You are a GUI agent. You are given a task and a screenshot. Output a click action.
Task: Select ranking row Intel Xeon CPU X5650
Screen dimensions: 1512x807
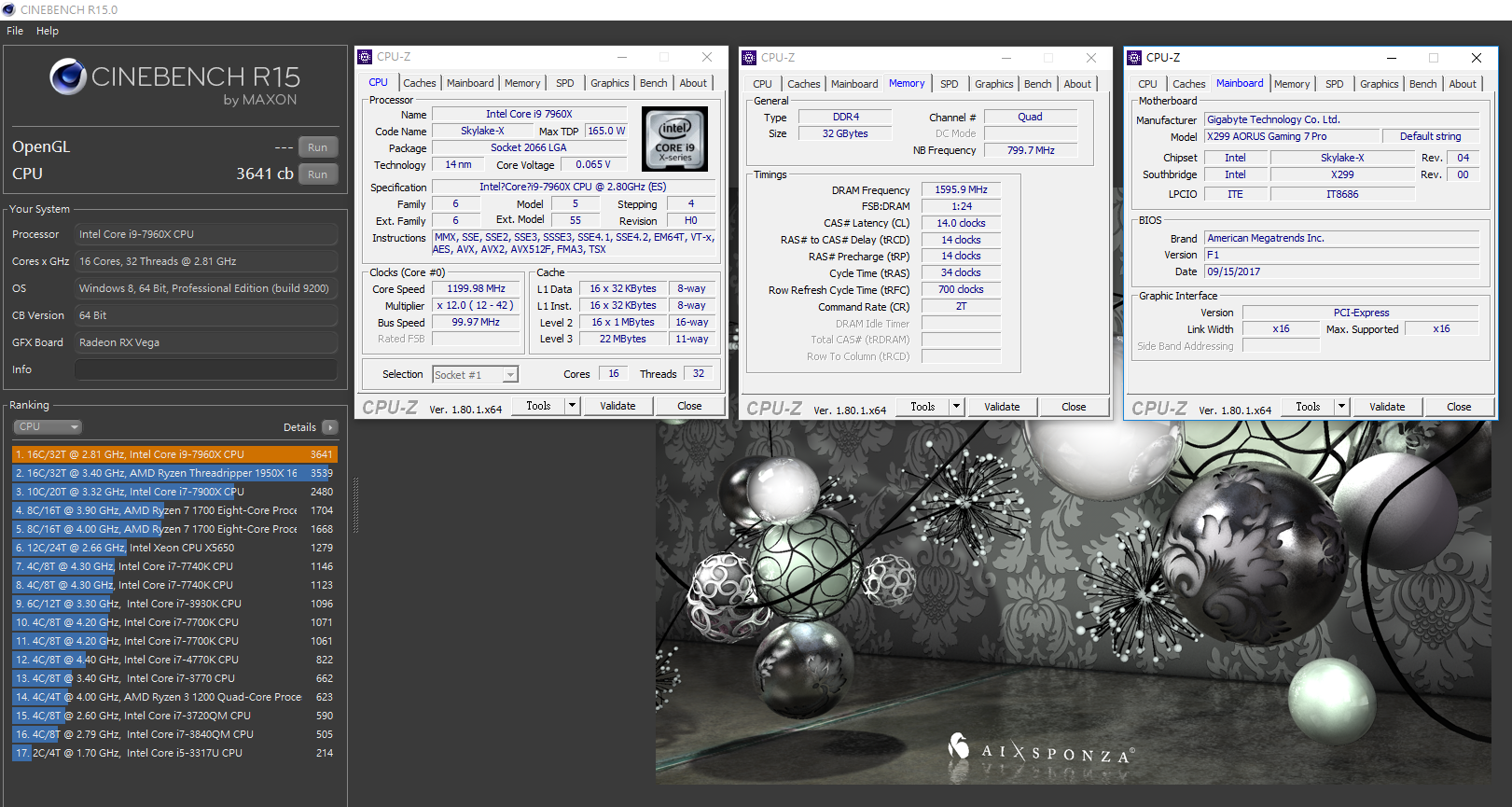174,548
